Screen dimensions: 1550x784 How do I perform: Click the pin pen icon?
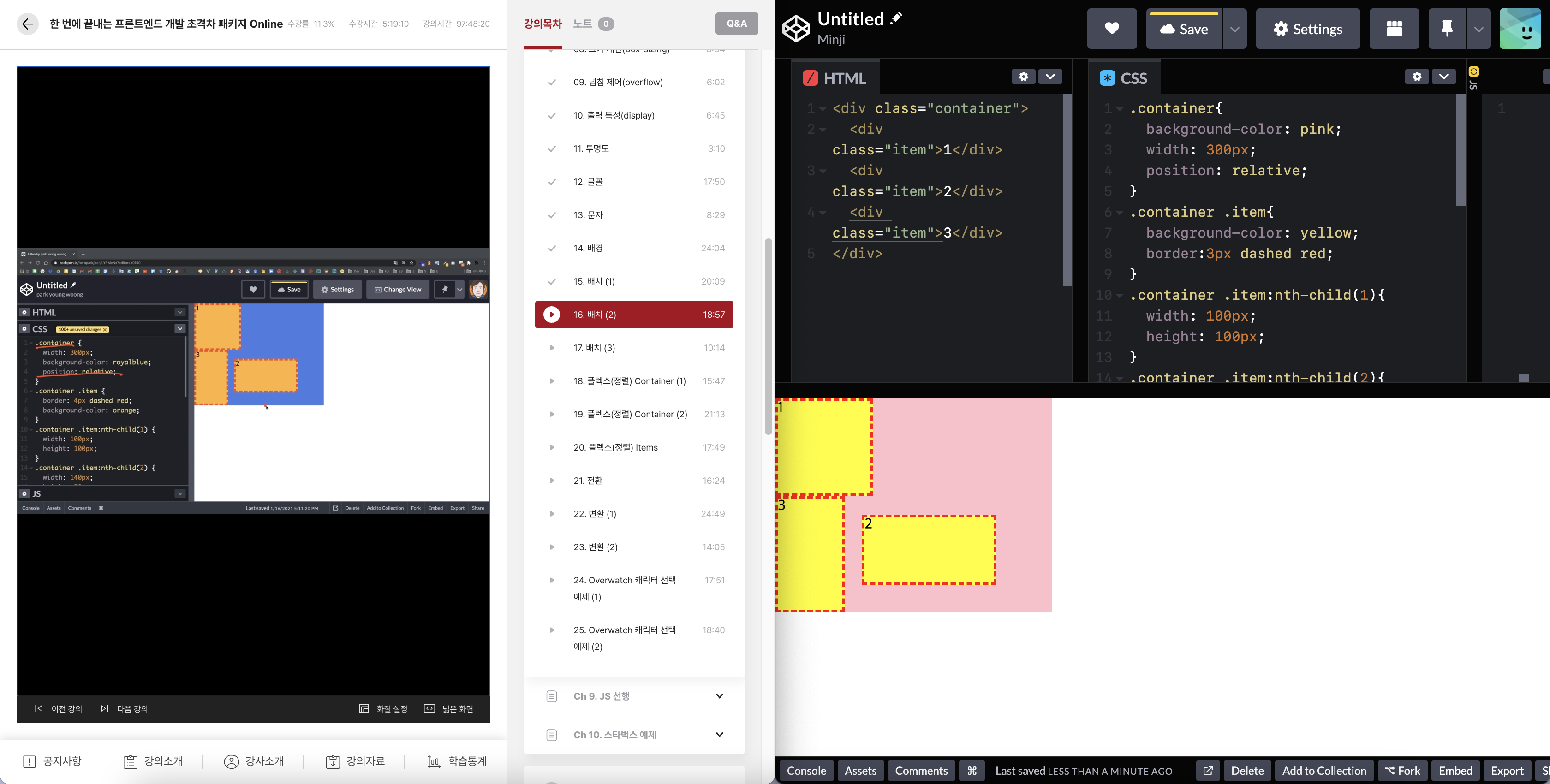(1447, 29)
